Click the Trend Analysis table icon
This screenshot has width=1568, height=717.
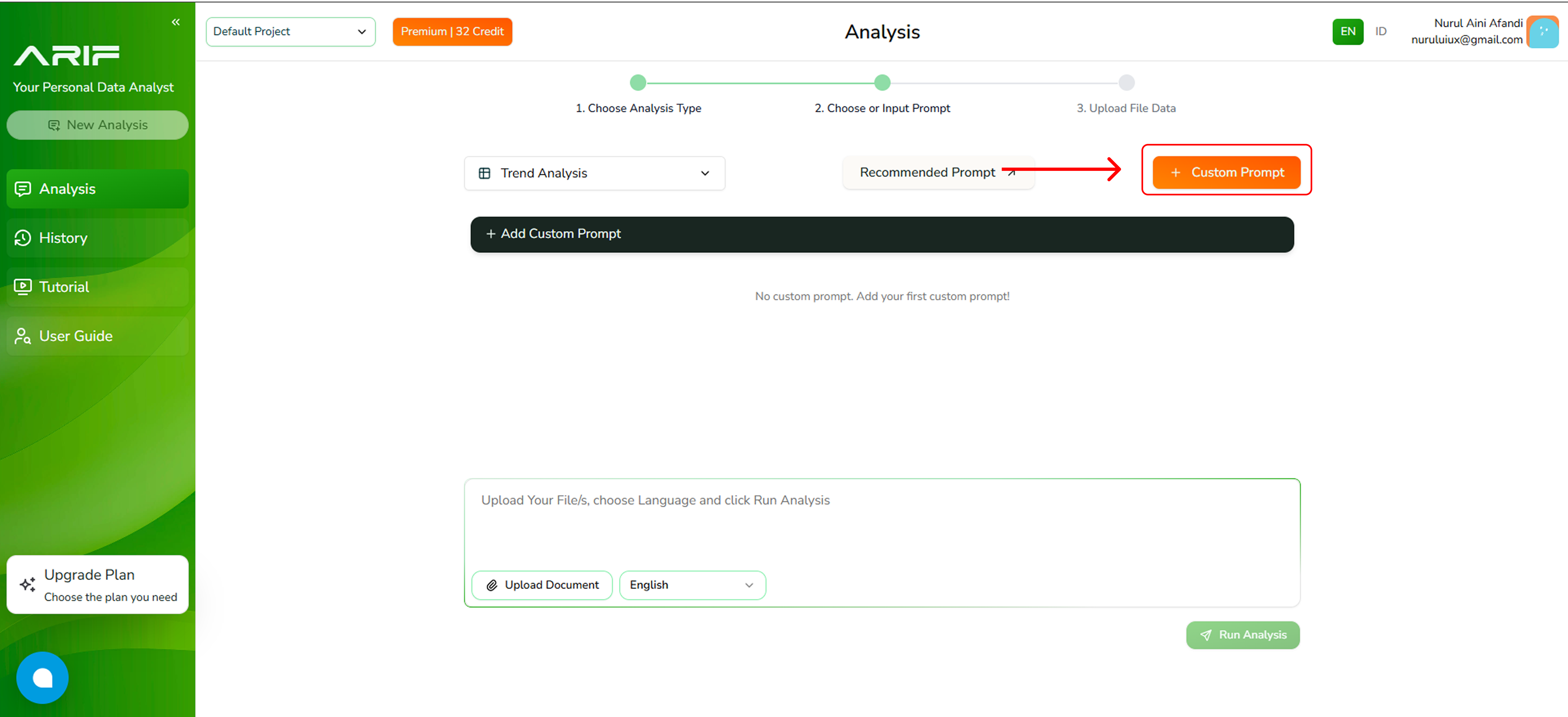485,174
